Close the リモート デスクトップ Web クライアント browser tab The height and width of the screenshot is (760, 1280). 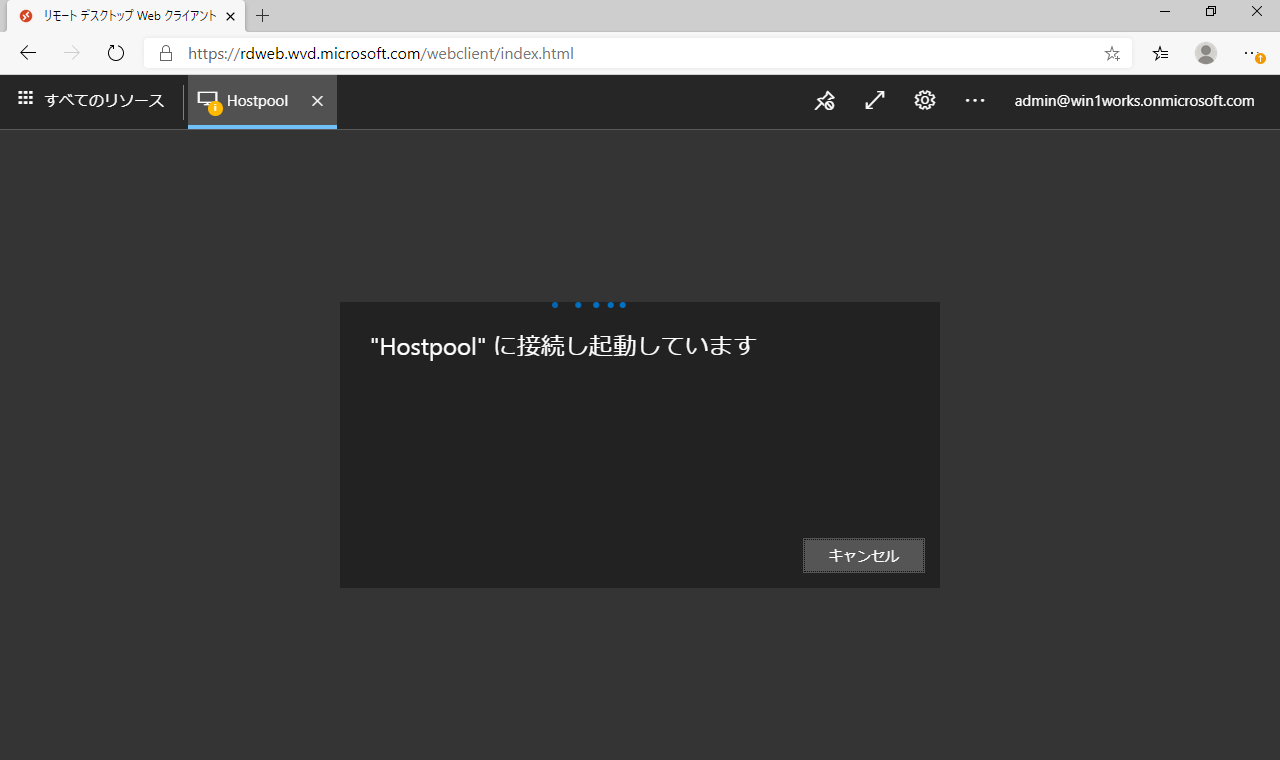[x=230, y=16]
